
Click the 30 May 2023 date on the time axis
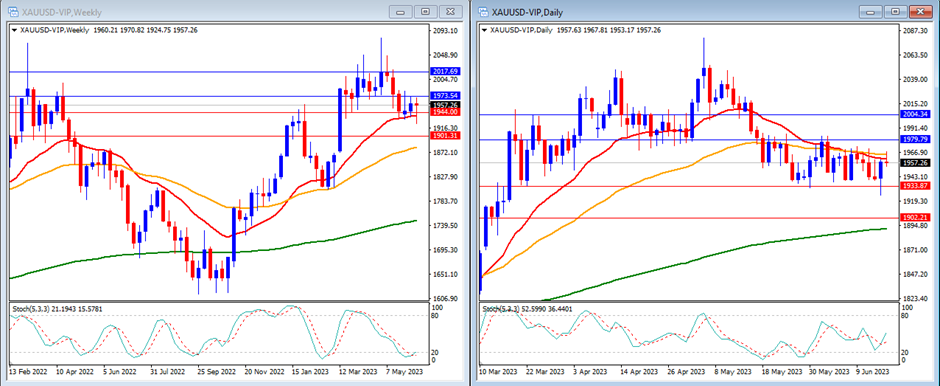tap(828, 371)
